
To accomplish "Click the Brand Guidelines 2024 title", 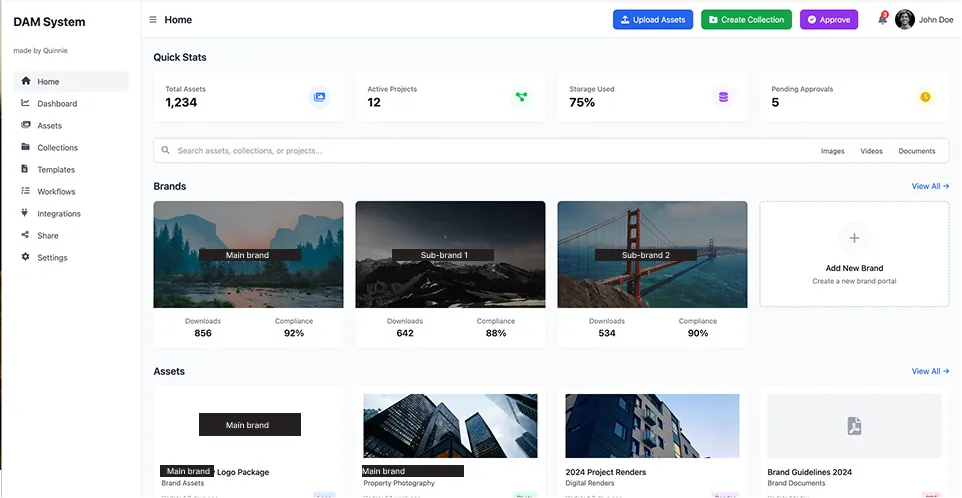I will click(810, 472).
